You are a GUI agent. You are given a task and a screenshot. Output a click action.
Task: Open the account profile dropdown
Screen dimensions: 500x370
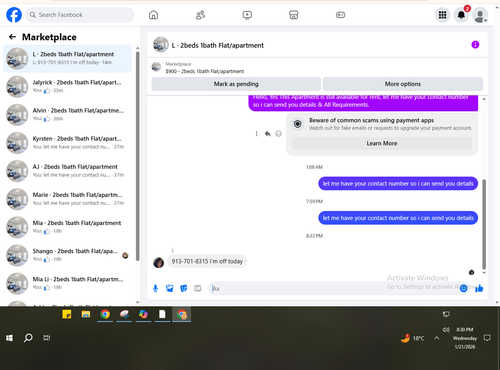point(480,15)
